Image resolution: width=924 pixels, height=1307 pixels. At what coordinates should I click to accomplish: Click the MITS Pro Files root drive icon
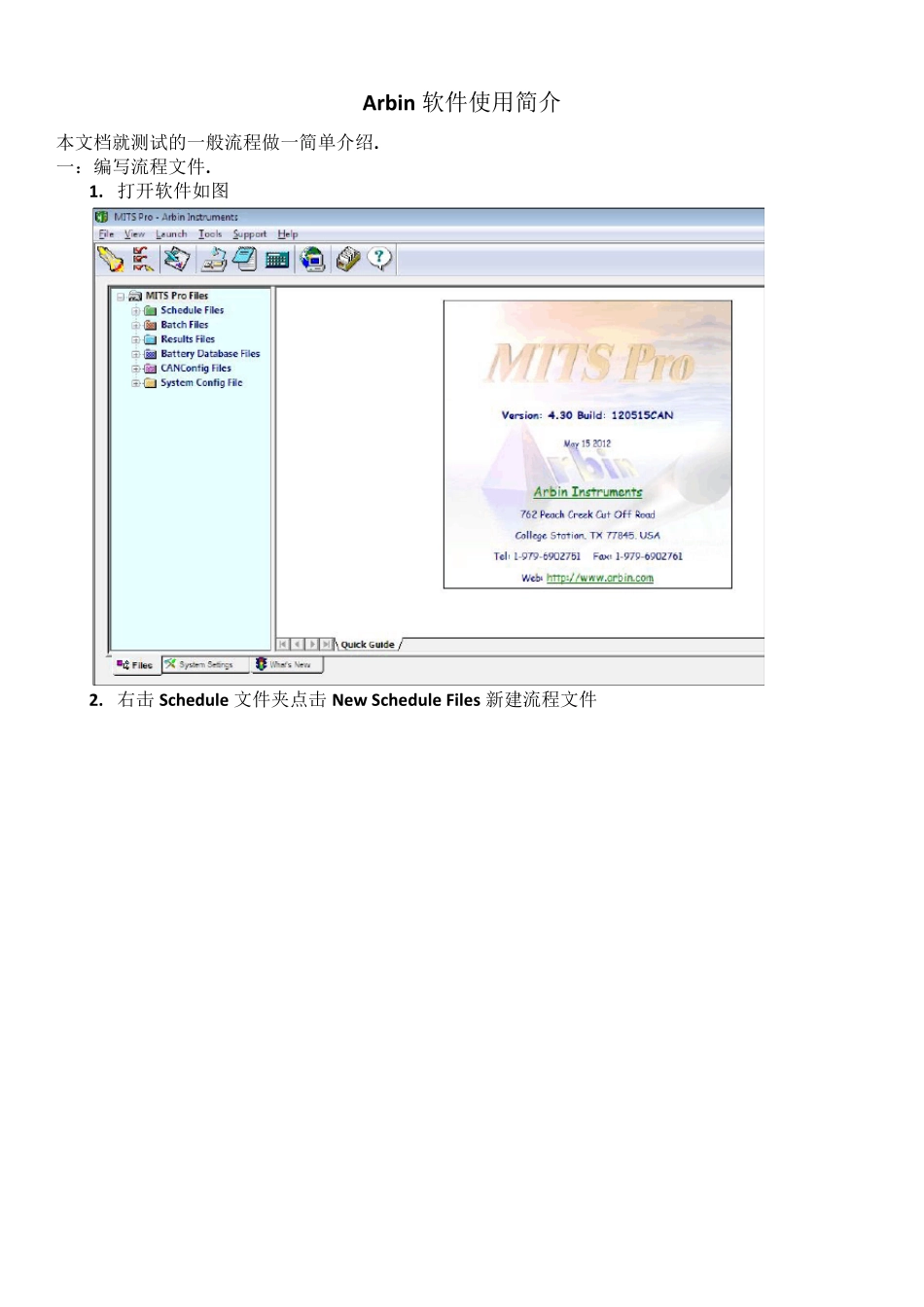point(135,296)
